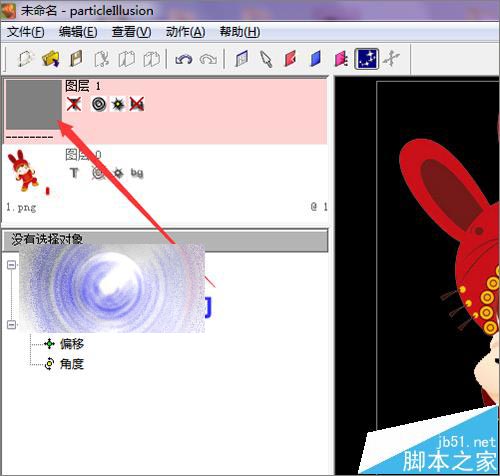
Task: Toggle the concentric circle icon on 图层 1
Action: (99, 104)
